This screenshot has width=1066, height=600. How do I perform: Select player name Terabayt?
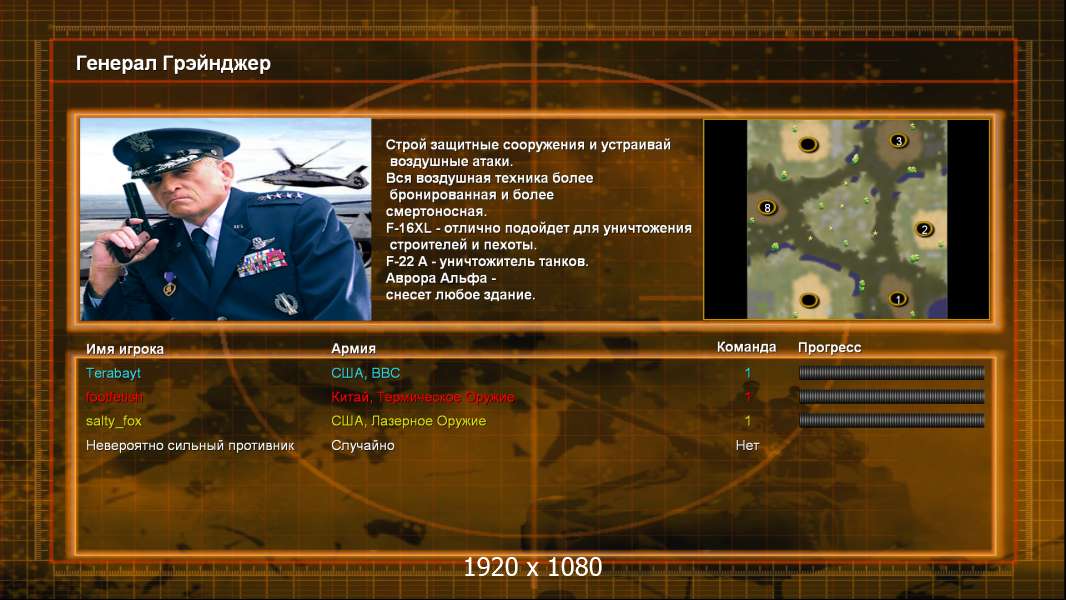pos(114,373)
